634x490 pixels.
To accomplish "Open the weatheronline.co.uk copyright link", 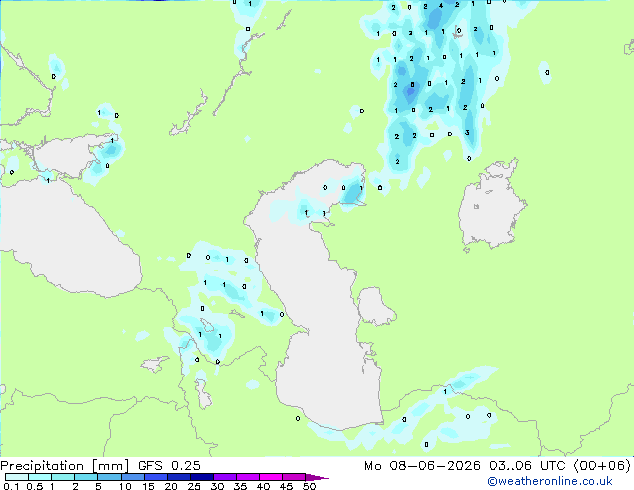I will point(549,481).
